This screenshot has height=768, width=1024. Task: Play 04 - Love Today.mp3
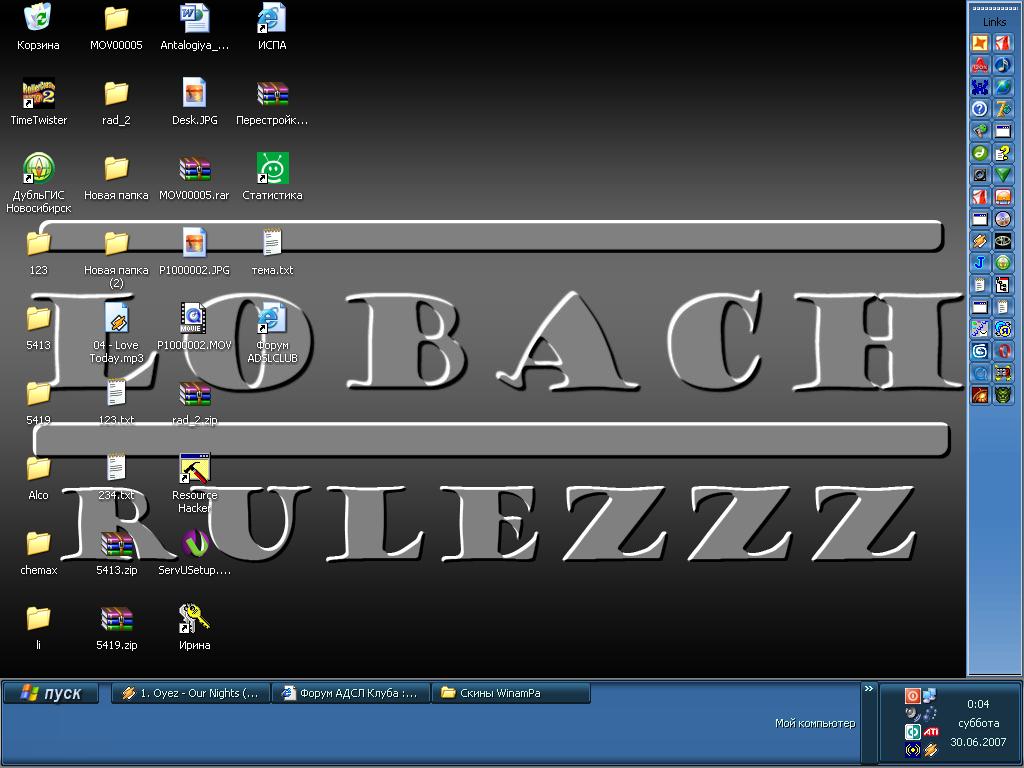pos(116,333)
